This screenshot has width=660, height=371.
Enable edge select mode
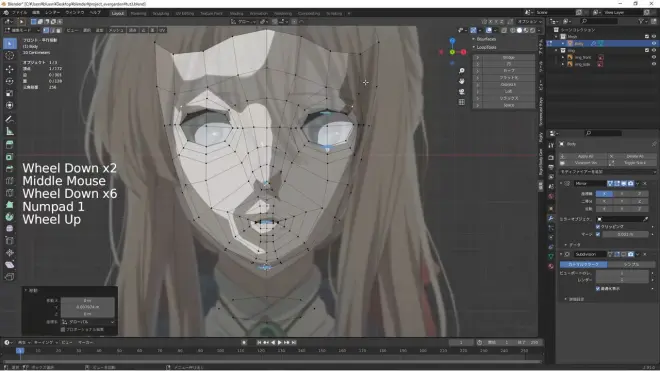click(x=52, y=30)
